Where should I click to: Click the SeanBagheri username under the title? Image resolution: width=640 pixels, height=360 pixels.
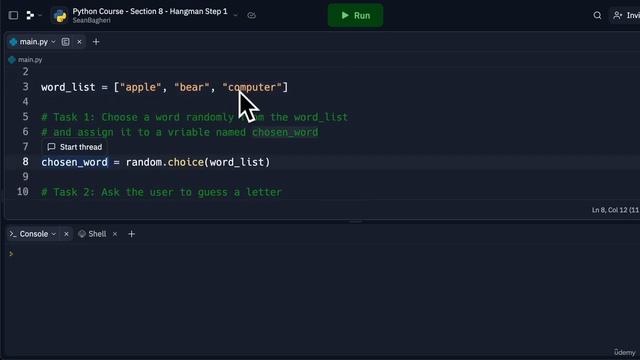pyautogui.click(x=91, y=20)
